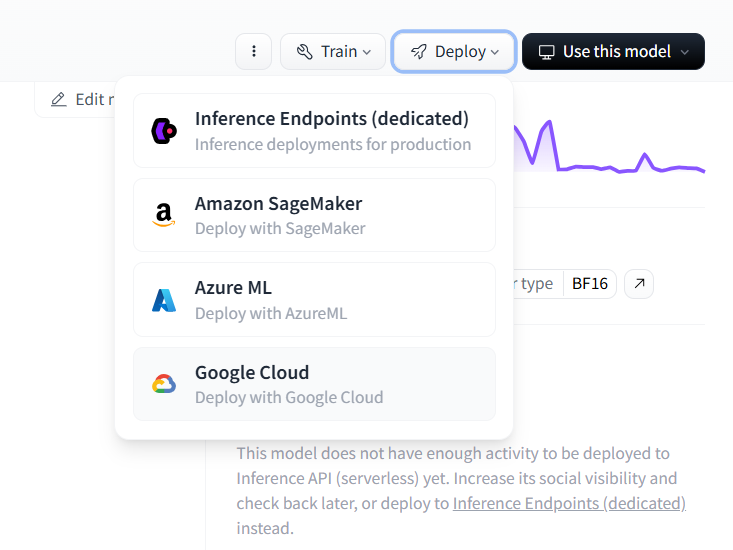Click the Amazon logo icon
Image resolution: width=733 pixels, height=550 pixels.
pos(164,215)
